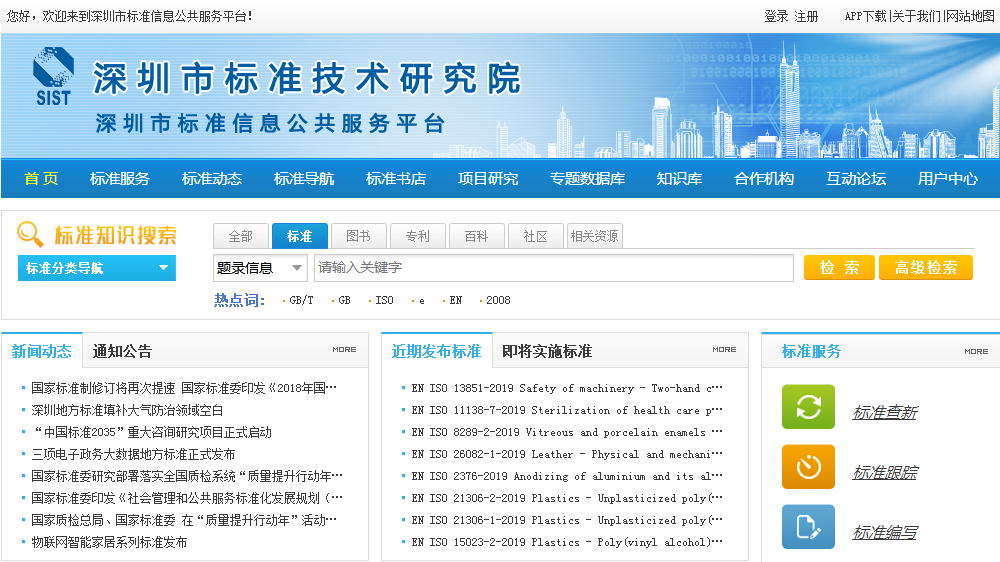This screenshot has width=1000, height=562.
Task: Open the 题录信息 search field selector
Action: (260, 268)
